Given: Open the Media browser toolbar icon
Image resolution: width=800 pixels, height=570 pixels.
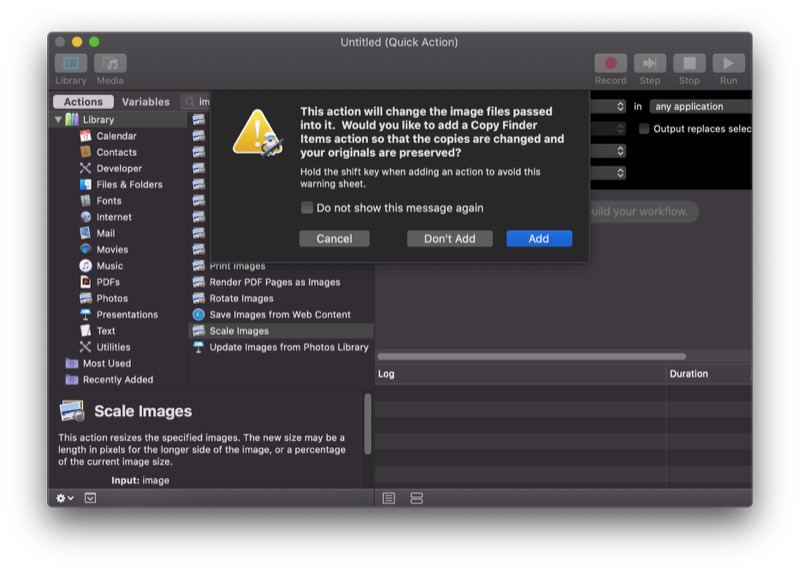Looking at the screenshot, I should coord(110,63).
